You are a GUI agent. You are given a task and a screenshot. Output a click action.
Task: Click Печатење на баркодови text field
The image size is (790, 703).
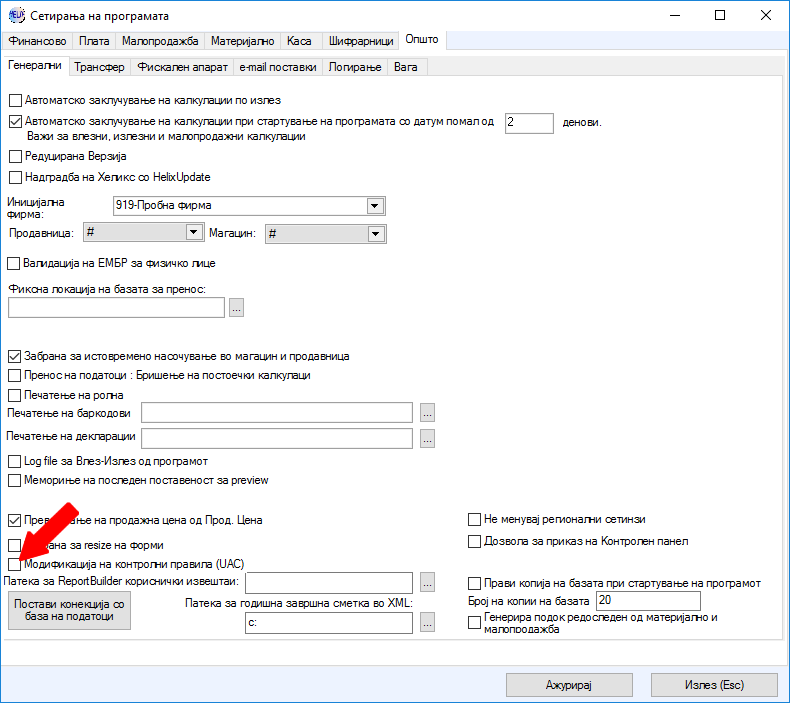click(277, 413)
